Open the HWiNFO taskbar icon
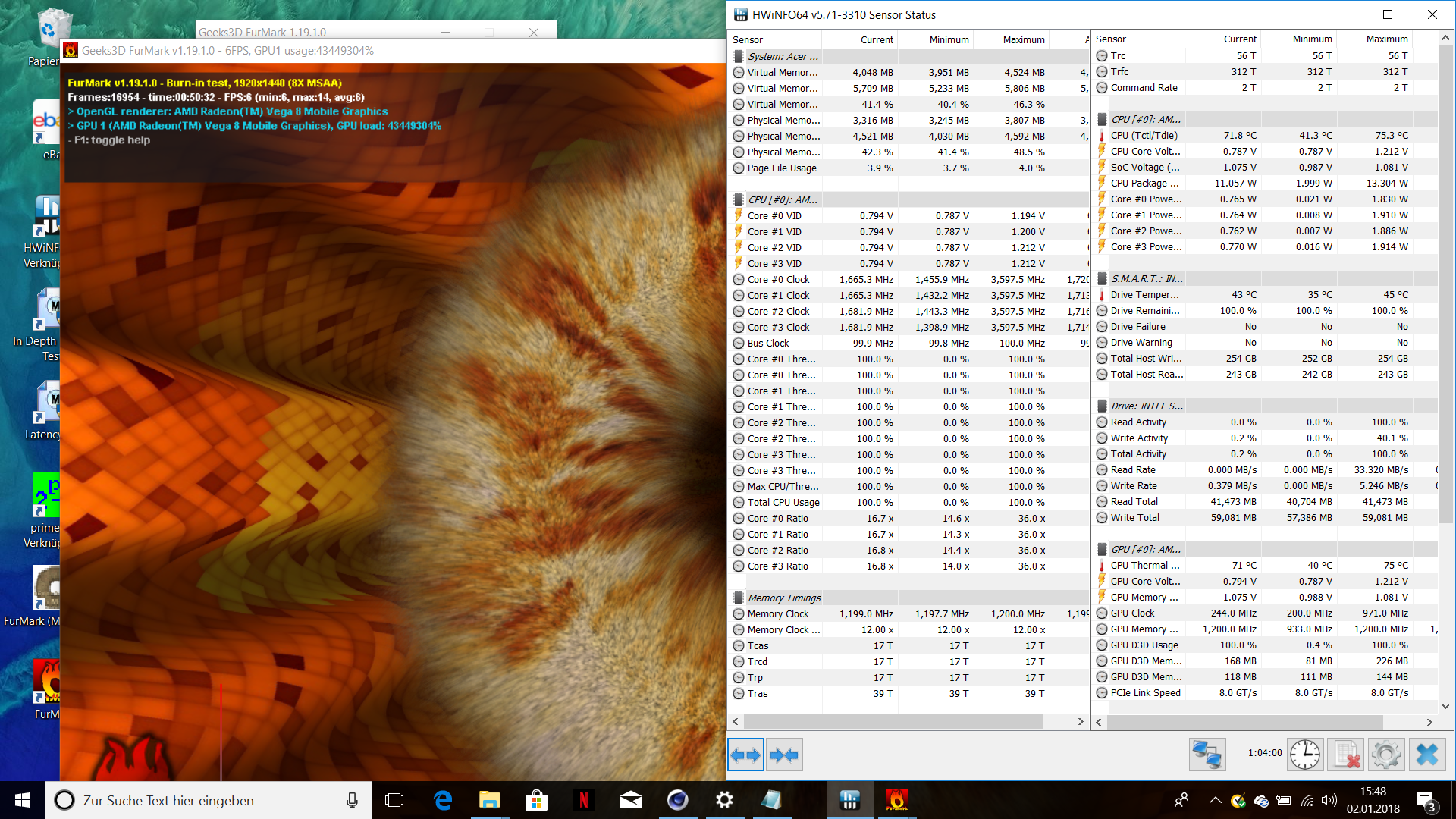 849,800
